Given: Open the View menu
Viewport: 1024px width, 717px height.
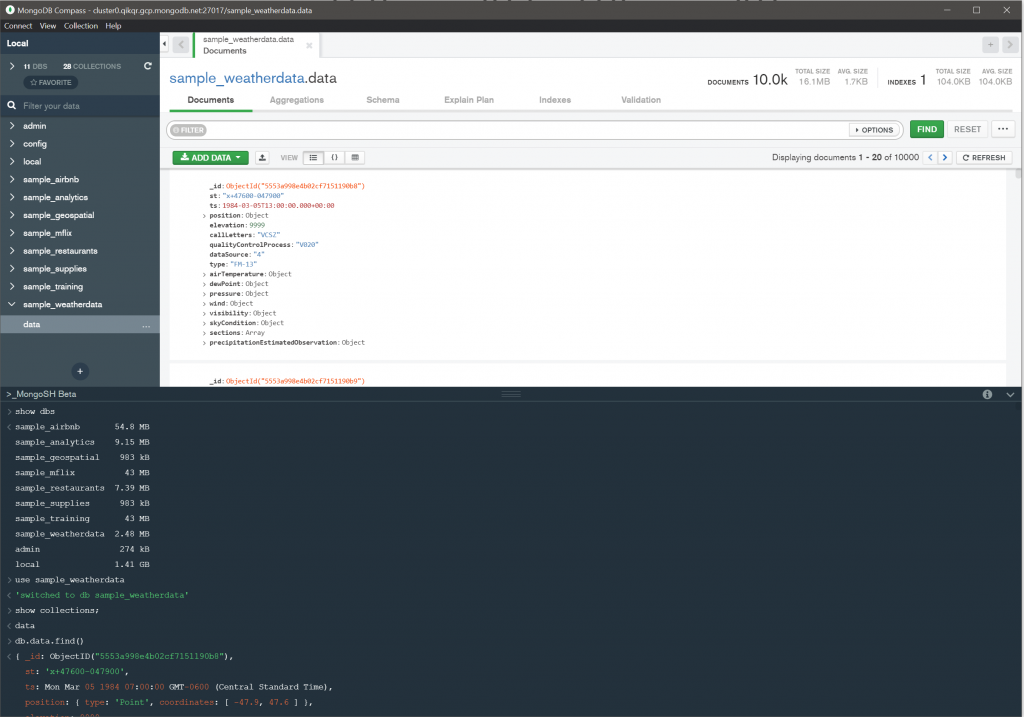Looking at the screenshot, I should click(48, 26).
